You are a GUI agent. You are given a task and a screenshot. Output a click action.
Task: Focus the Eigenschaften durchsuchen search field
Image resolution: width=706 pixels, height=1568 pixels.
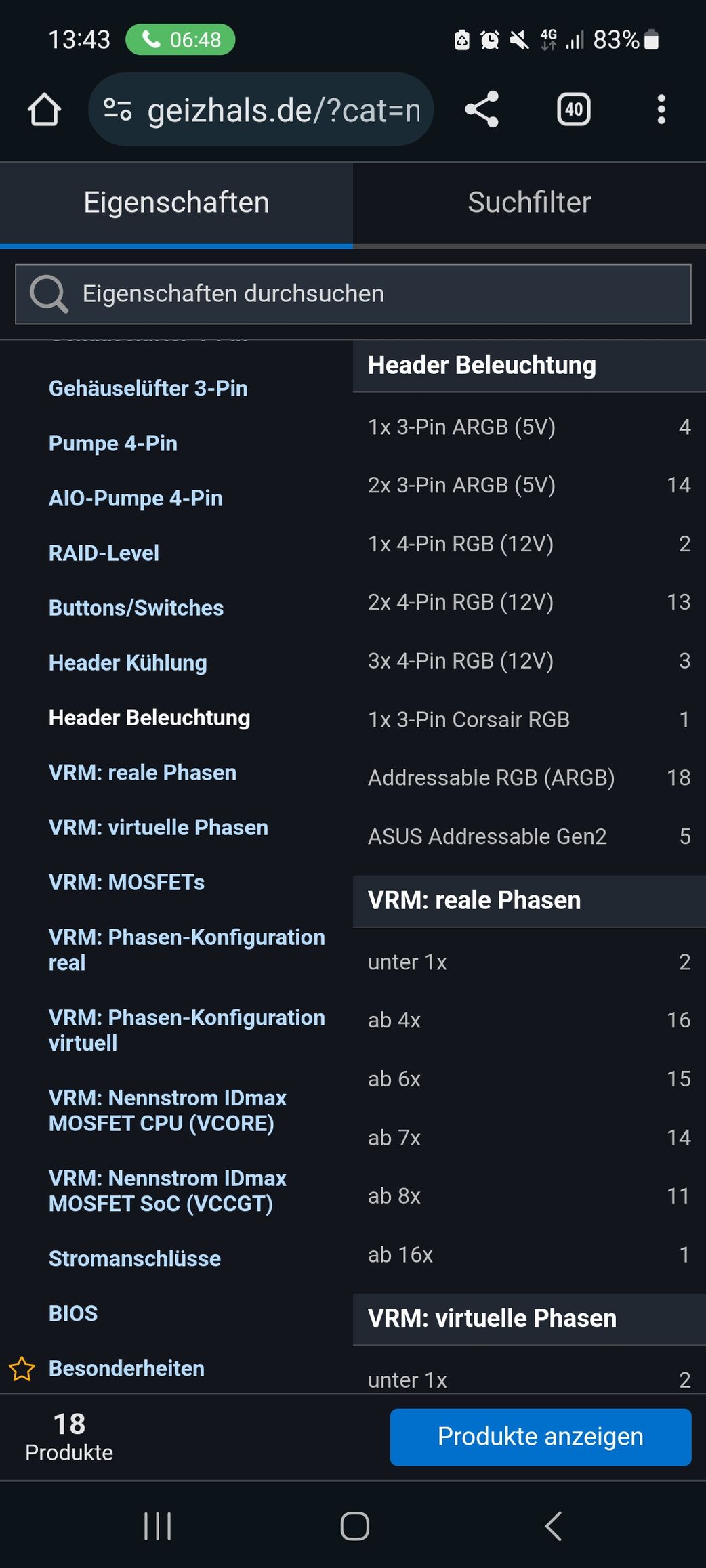point(353,294)
